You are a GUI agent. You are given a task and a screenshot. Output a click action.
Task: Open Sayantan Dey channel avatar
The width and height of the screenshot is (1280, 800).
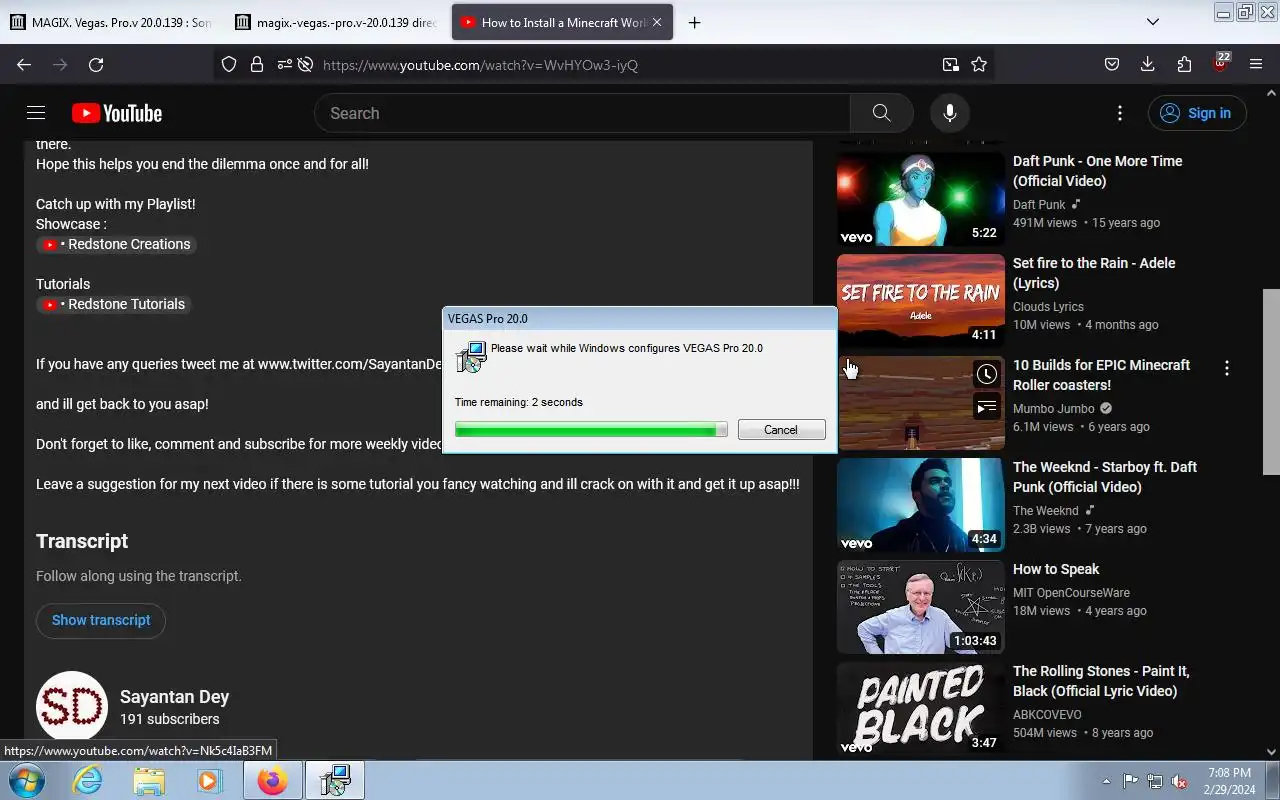point(72,707)
